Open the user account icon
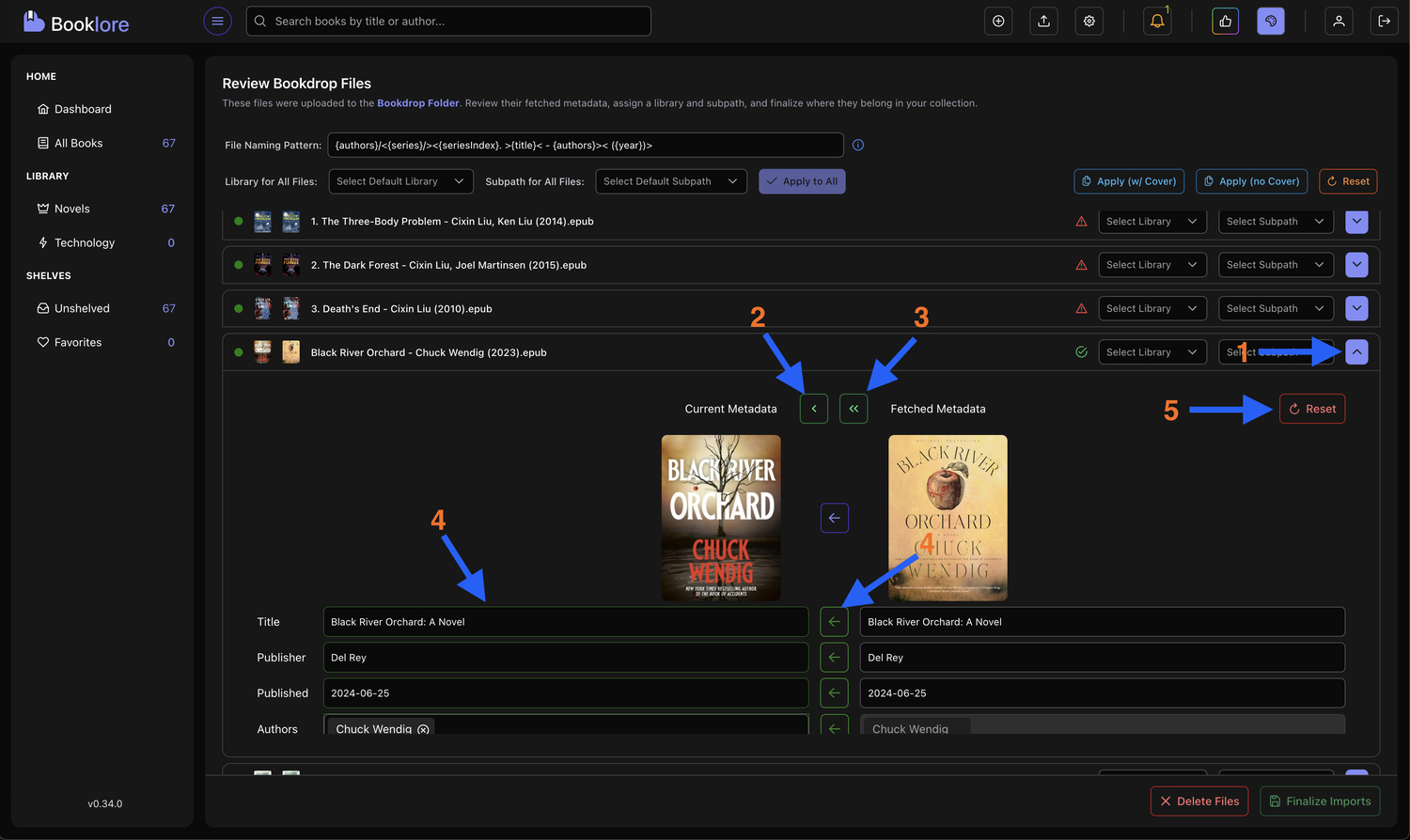This screenshot has height=840, width=1410. coord(1339,21)
